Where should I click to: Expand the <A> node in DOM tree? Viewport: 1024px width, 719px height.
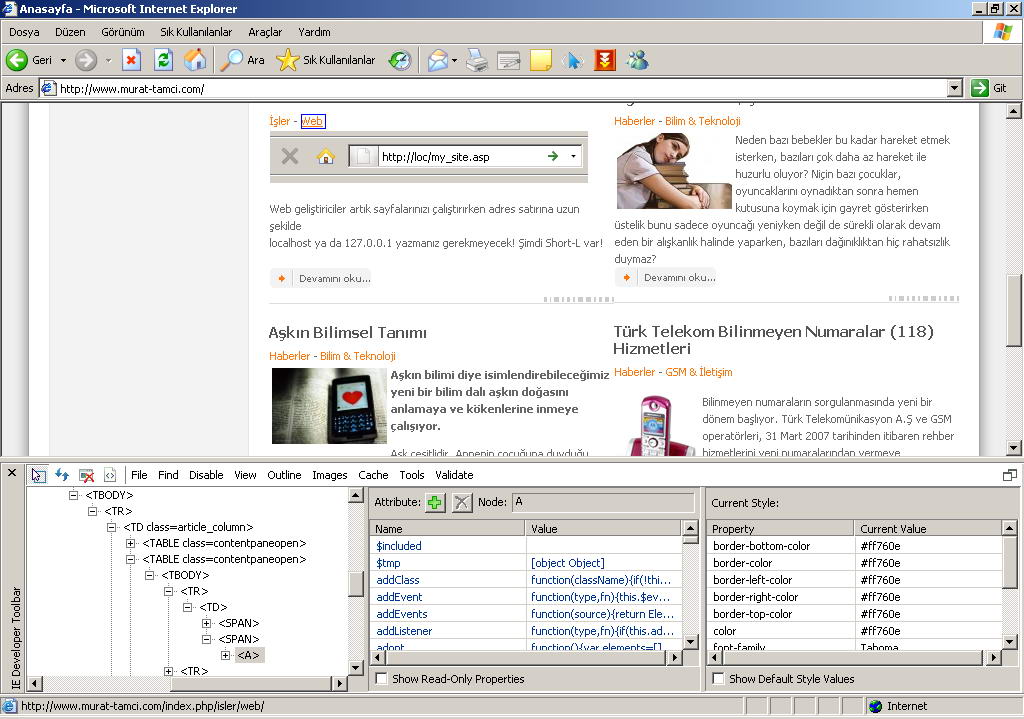pyautogui.click(x=226, y=655)
